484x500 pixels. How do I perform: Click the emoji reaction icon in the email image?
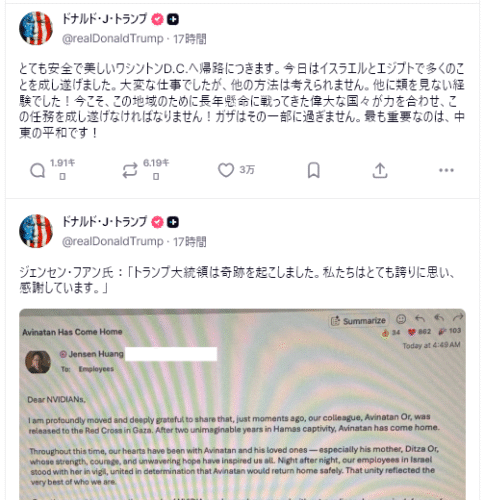click(401, 319)
